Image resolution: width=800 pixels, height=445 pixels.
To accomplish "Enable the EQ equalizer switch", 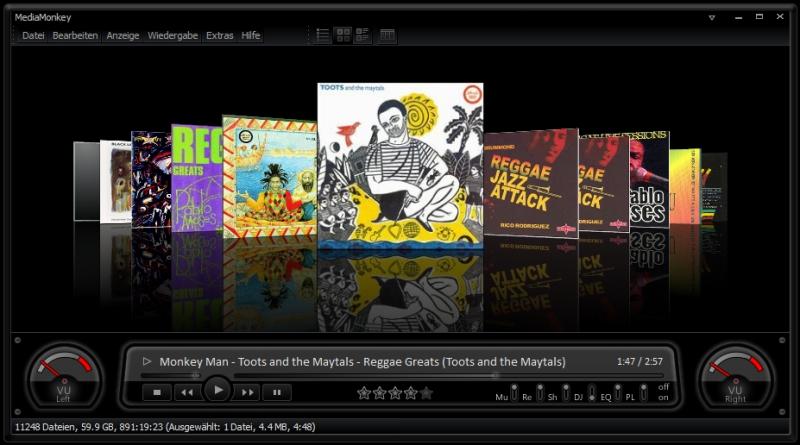I will pos(617,392).
